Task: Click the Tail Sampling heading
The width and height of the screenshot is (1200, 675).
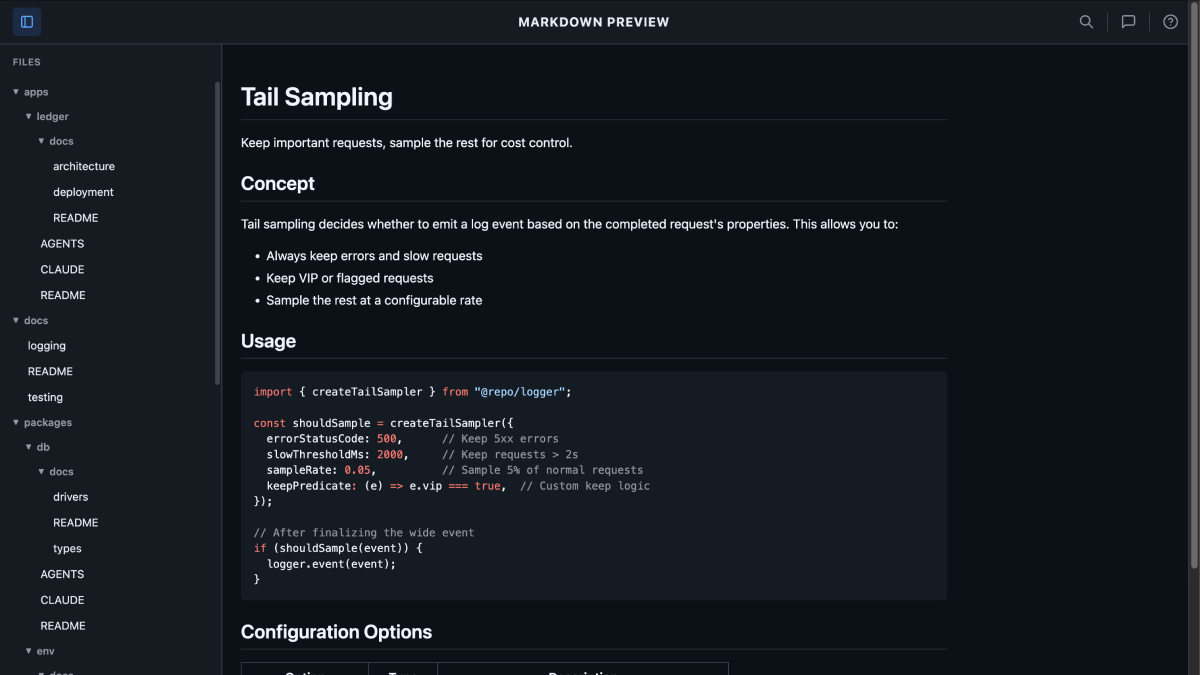Action: (317, 97)
